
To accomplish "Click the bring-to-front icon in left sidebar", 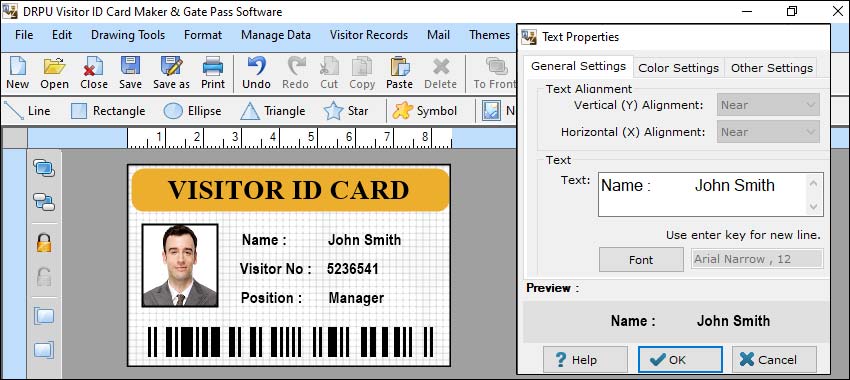I will pyautogui.click(x=44, y=169).
